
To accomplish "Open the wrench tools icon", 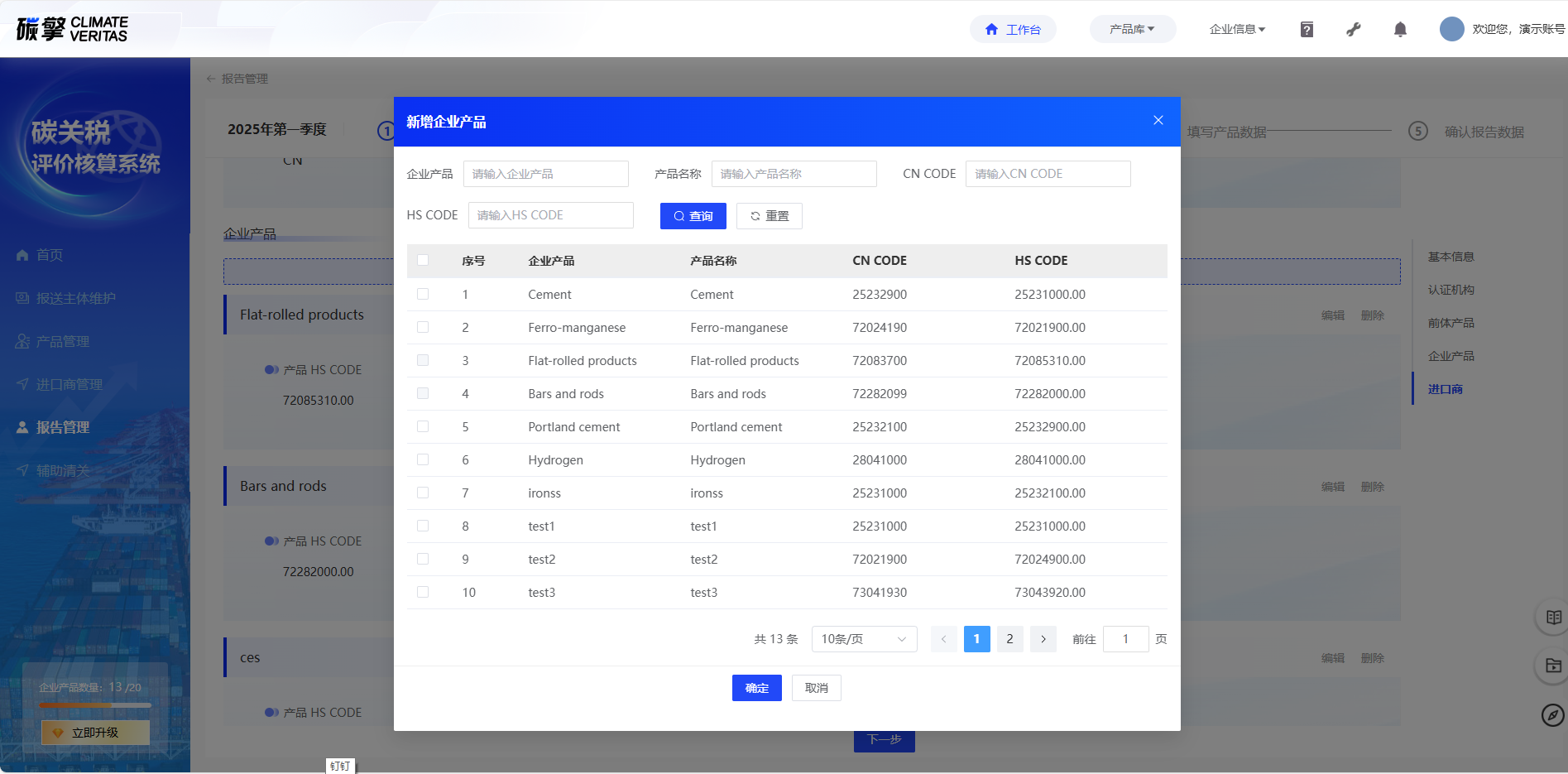I will point(1354,30).
